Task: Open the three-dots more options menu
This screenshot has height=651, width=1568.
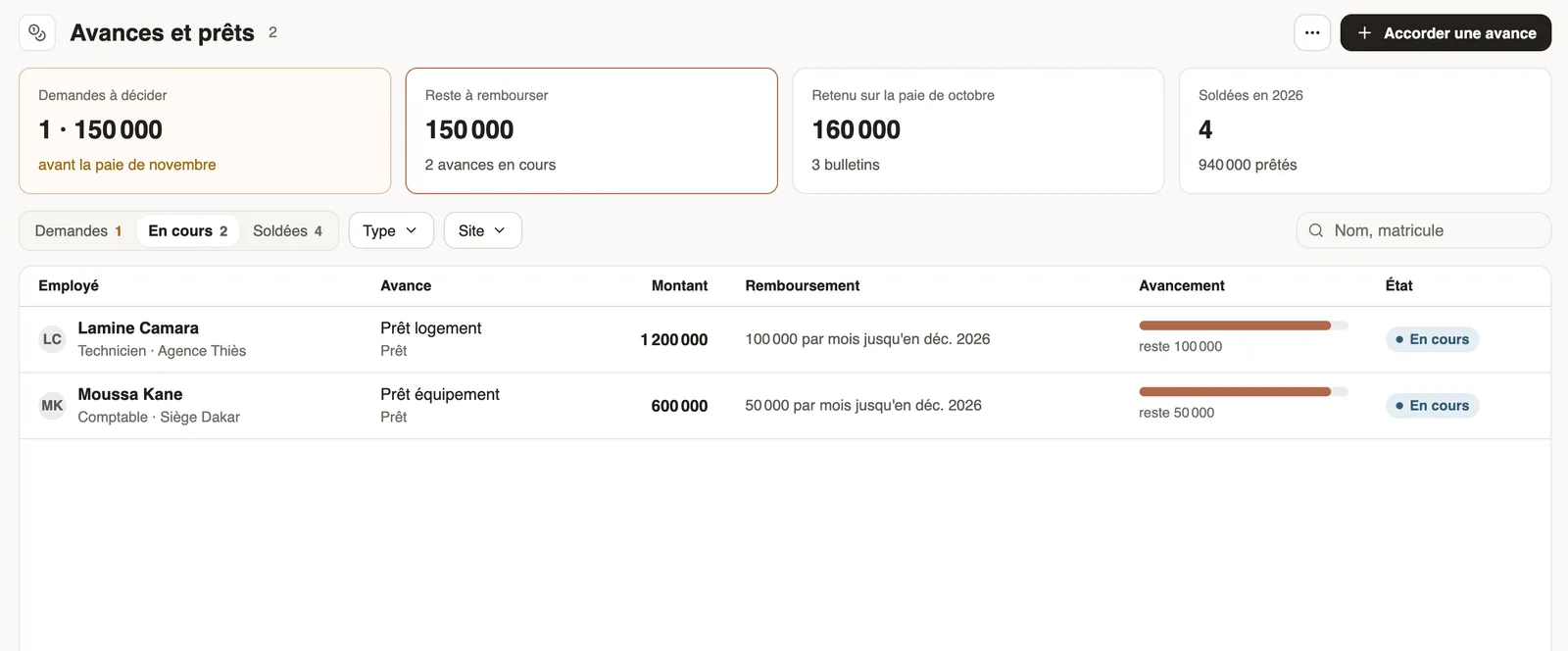Action: tap(1312, 32)
